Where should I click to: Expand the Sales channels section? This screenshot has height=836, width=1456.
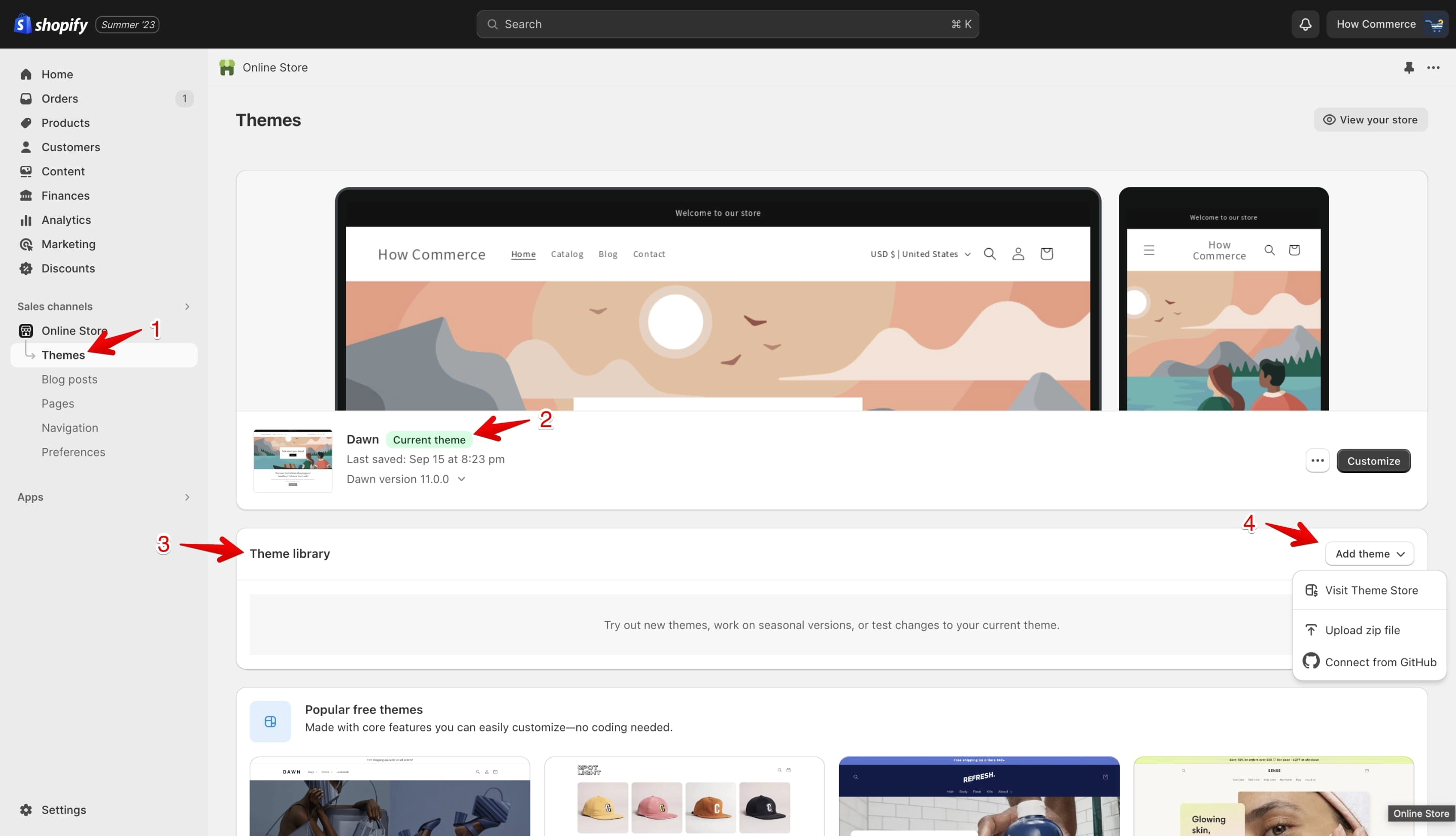pos(187,306)
